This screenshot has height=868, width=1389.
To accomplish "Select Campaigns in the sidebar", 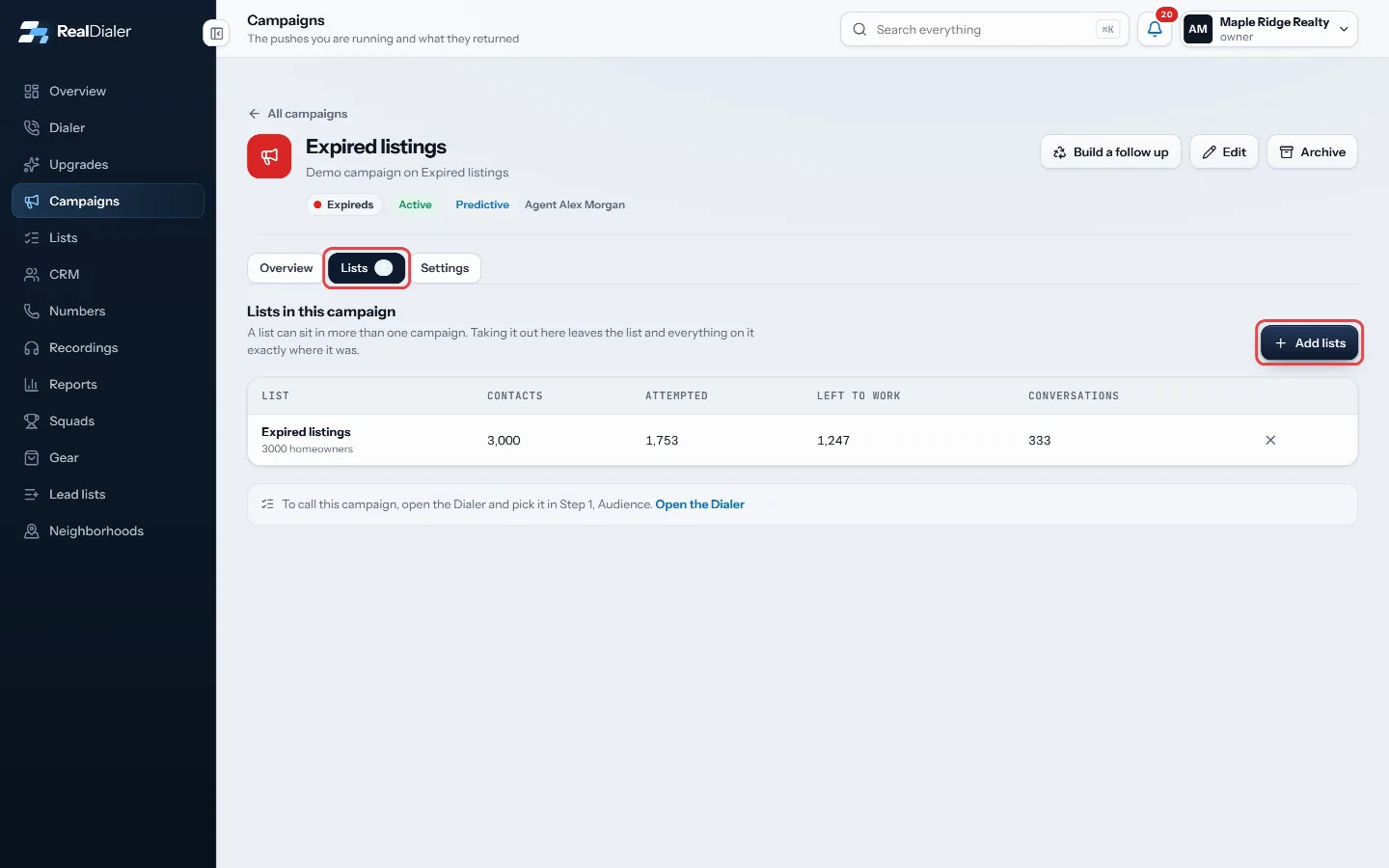I will [108, 202].
